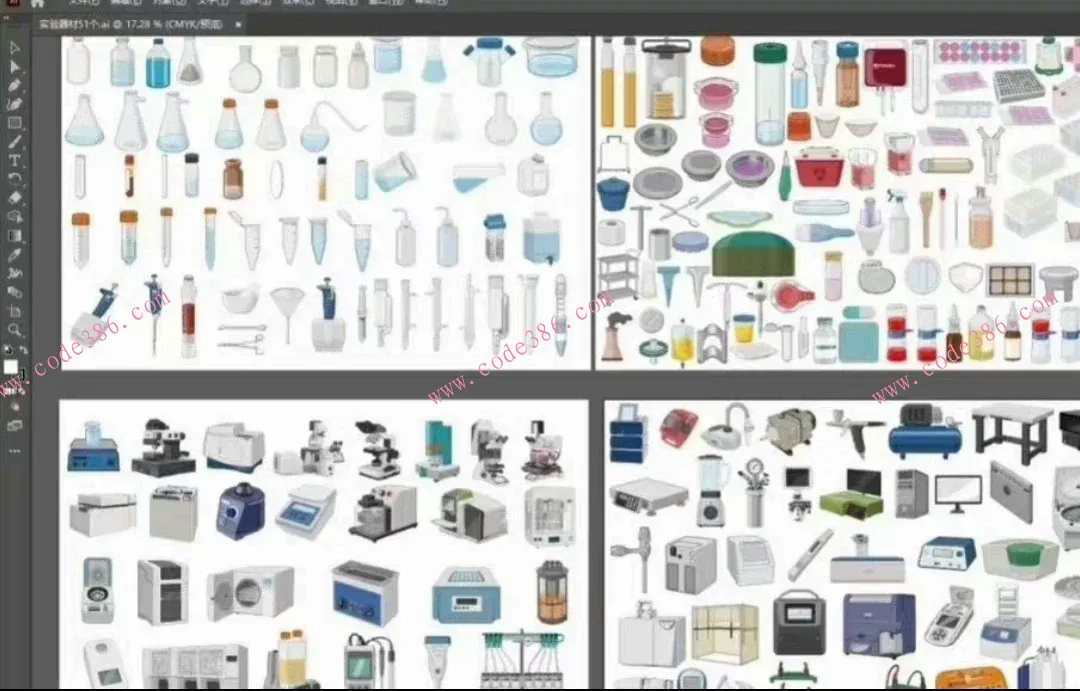The height and width of the screenshot is (691, 1080).
Task: Select the Paintbrush tool
Action: (x=14, y=142)
